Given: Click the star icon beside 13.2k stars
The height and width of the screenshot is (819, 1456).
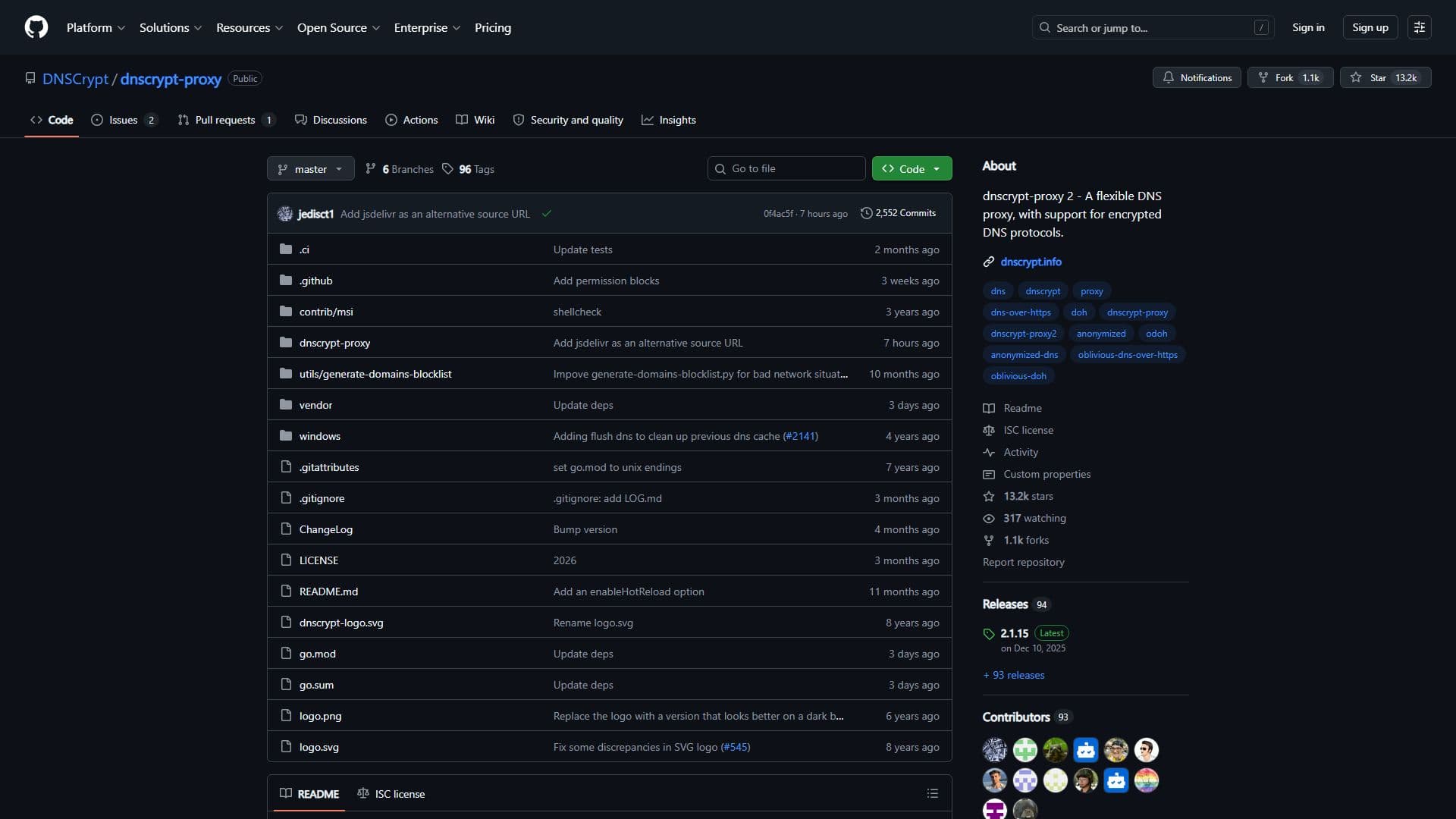Looking at the screenshot, I should tap(989, 496).
